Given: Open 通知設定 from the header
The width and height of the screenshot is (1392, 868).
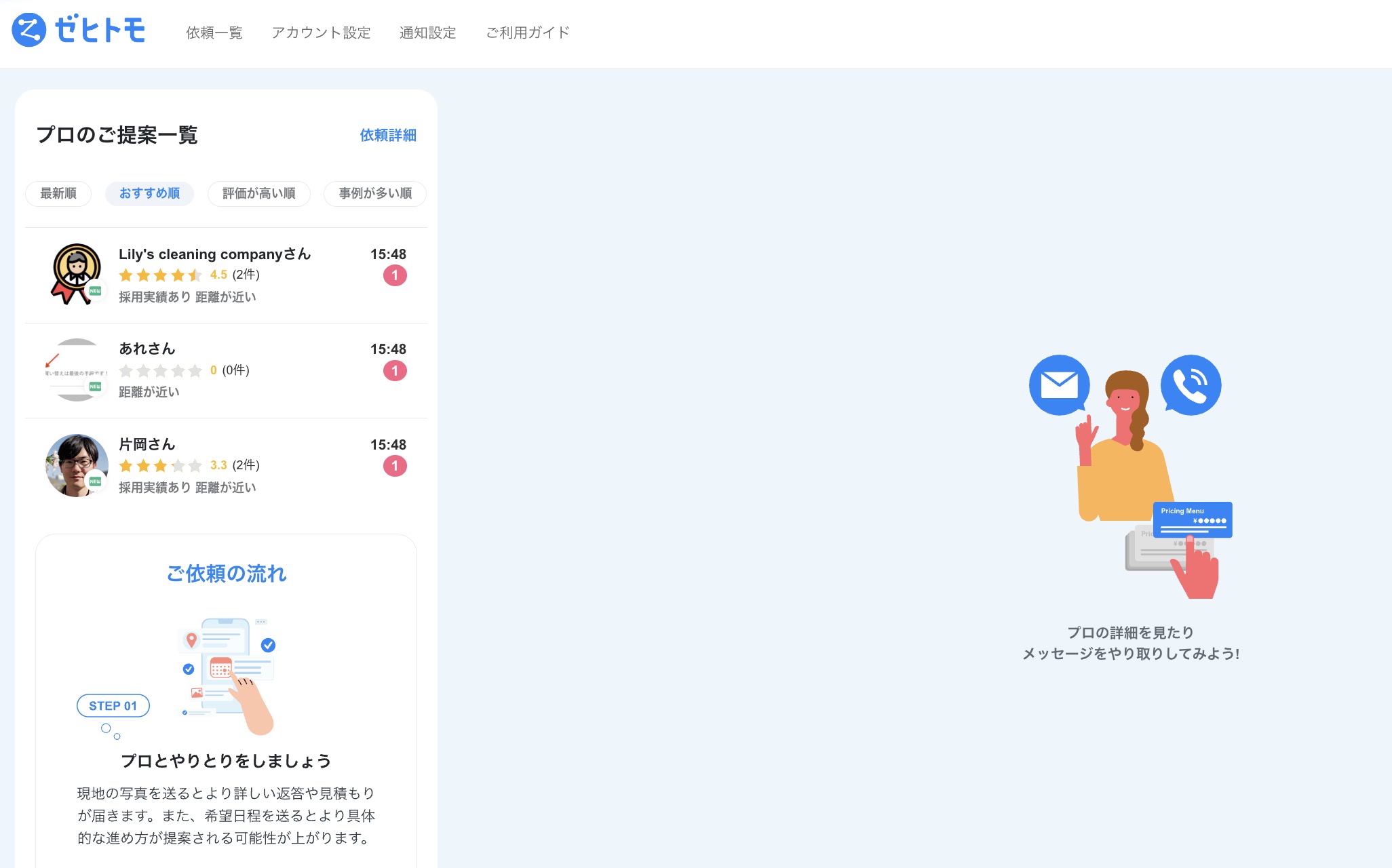Looking at the screenshot, I should (x=427, y=33).
